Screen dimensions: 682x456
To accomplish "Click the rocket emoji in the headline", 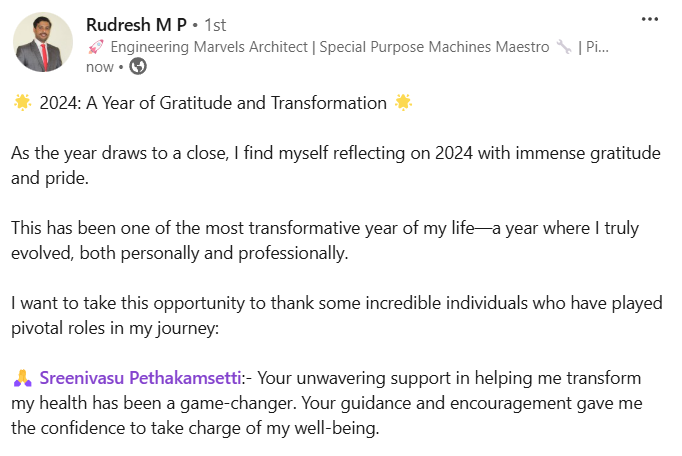I will [96, 46].
